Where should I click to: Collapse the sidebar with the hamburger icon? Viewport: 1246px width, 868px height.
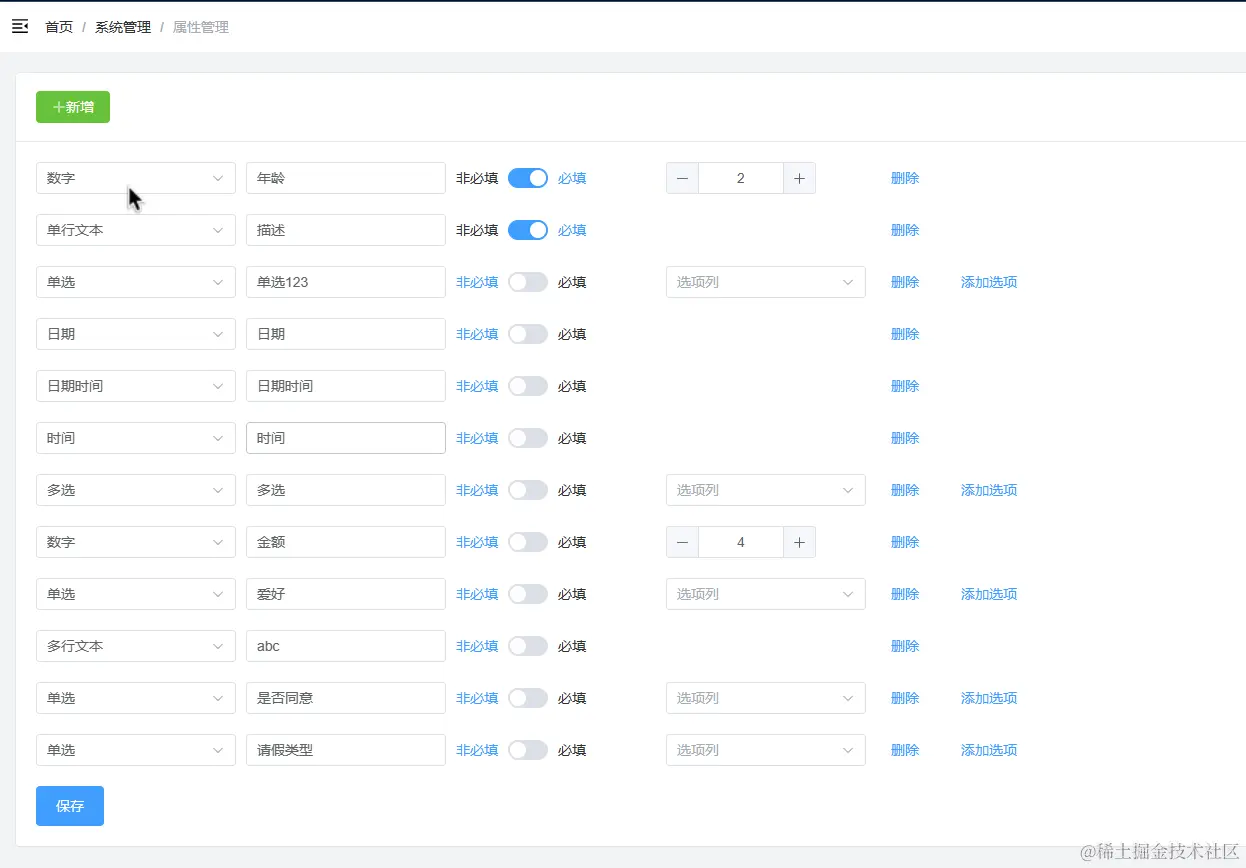pos(20,27)
